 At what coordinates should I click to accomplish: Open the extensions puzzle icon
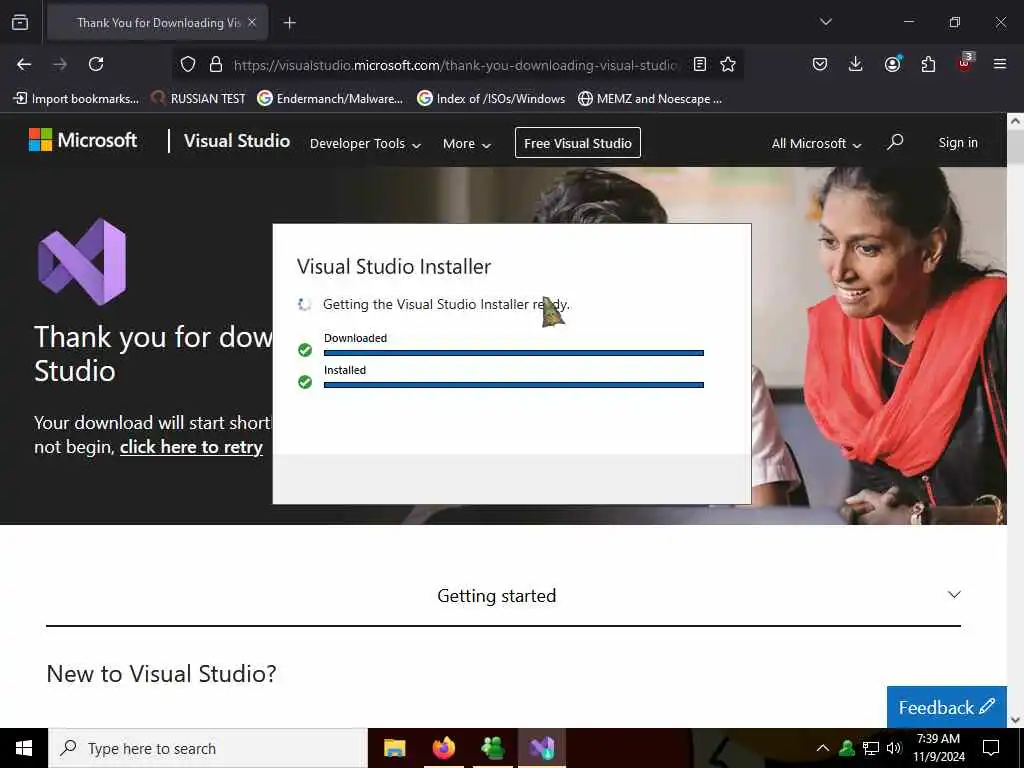tap(928, 64)
